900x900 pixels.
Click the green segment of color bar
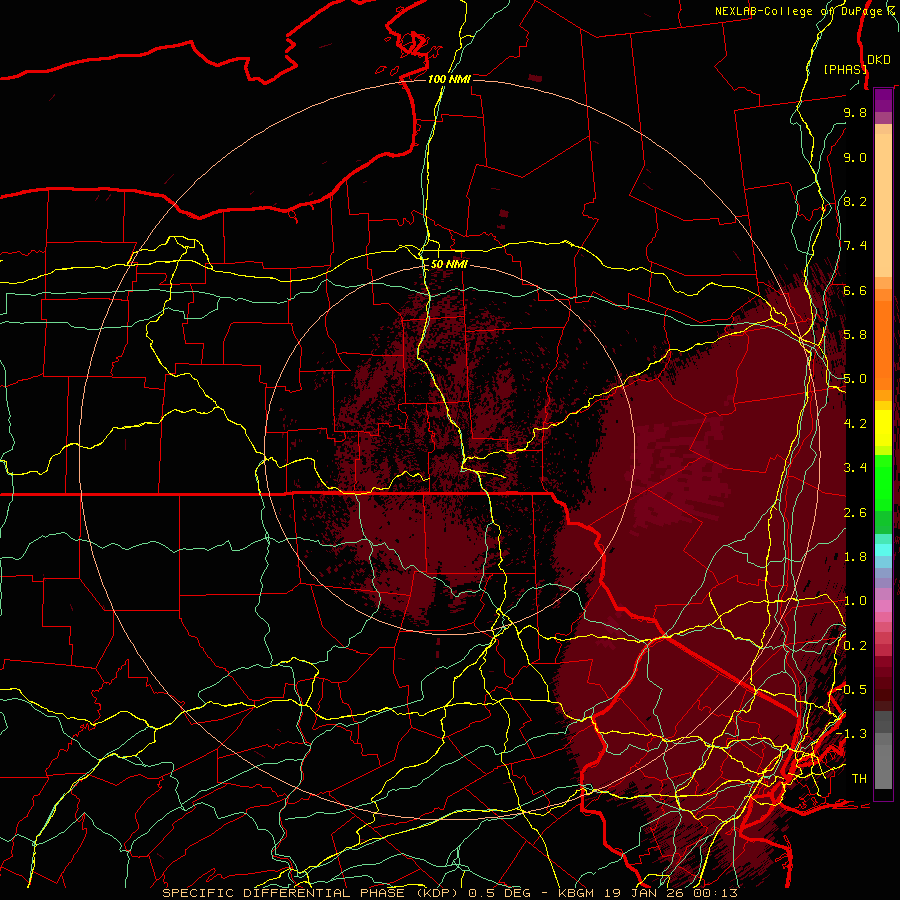[x=883, y=482]
